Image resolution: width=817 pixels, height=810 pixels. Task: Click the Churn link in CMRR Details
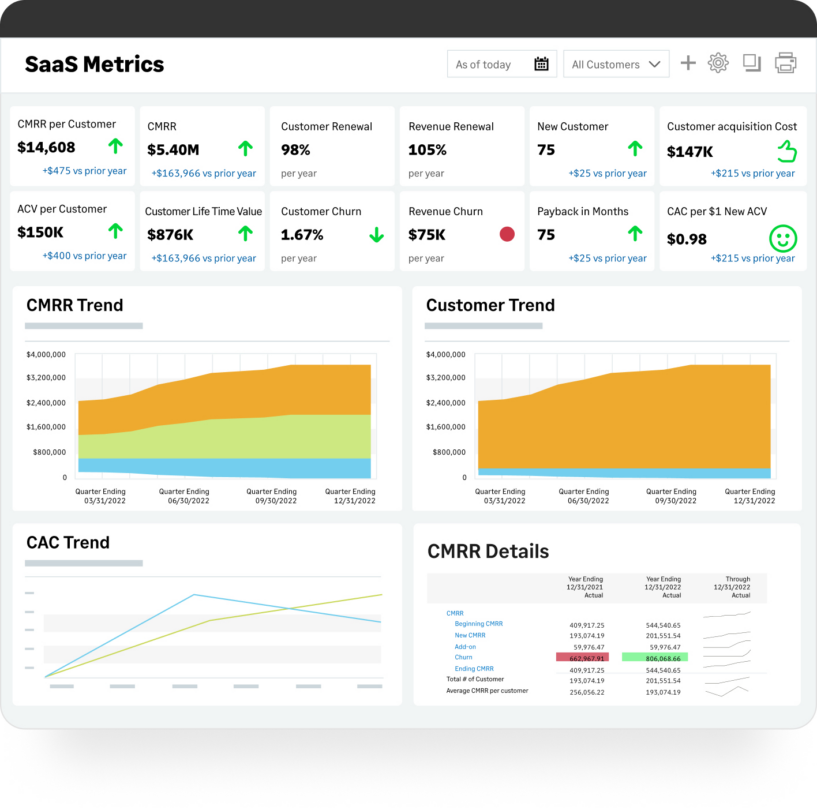click(464, 657)
